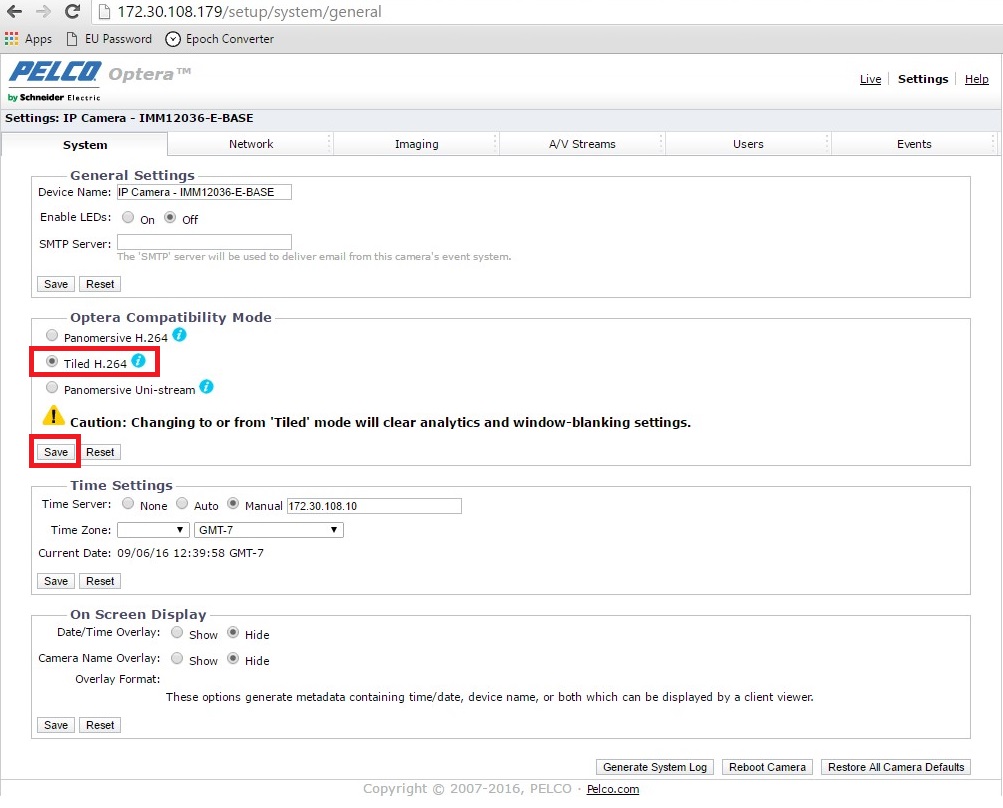Expand the GMT-7 time zone dropdown

click(x=268, y=530)
